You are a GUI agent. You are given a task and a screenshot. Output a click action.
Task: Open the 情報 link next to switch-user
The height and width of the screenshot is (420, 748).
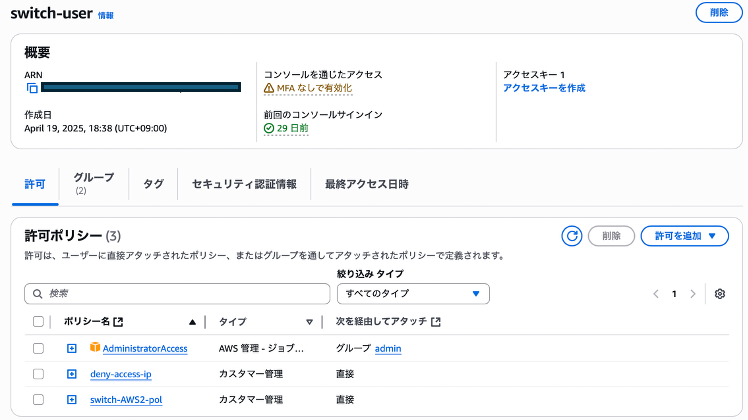coord(105,16)
